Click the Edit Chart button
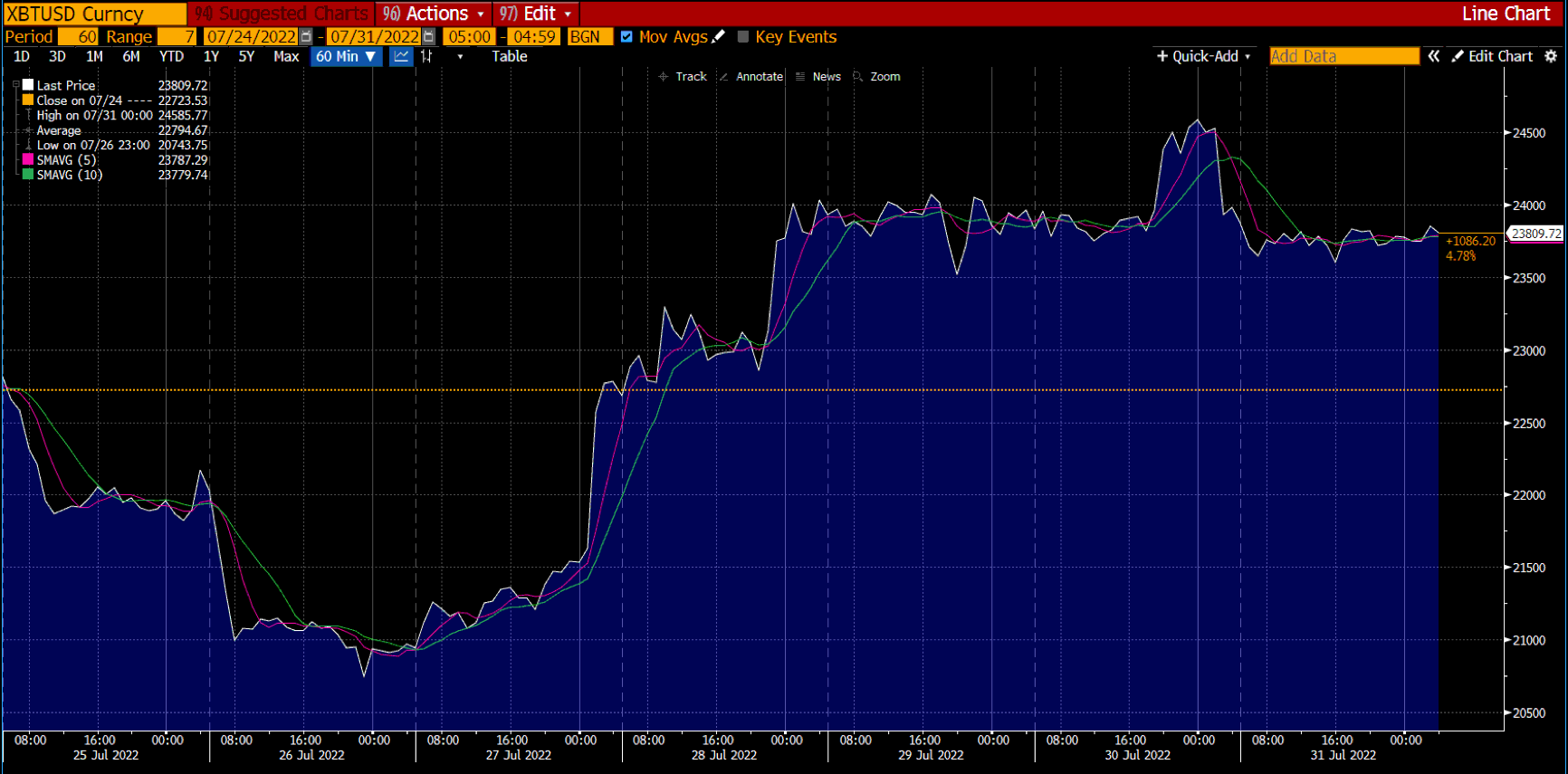1568x774 pixels. click(x=1492, y=56)
